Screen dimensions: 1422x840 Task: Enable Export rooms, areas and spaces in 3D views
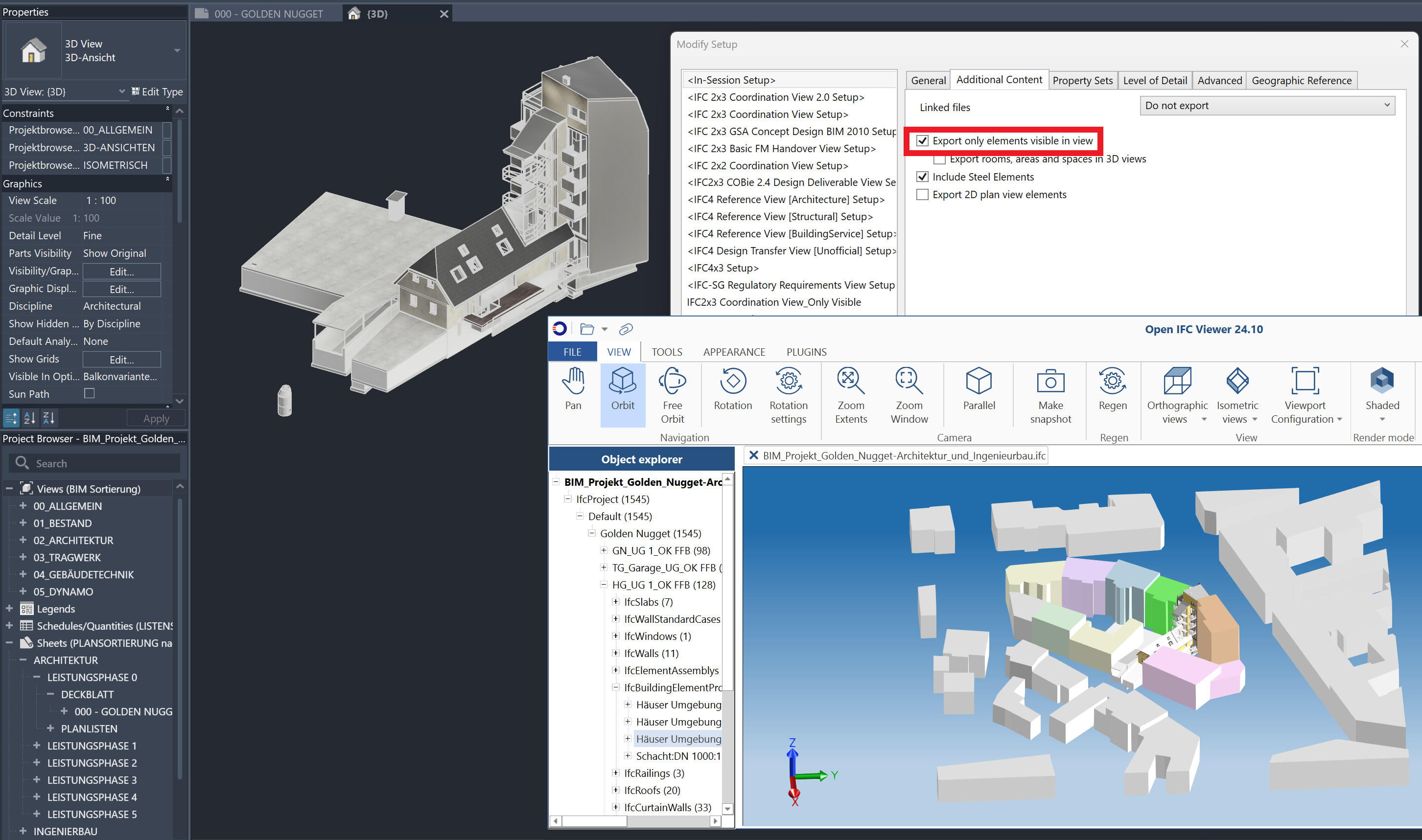click(x=939, y=159)
